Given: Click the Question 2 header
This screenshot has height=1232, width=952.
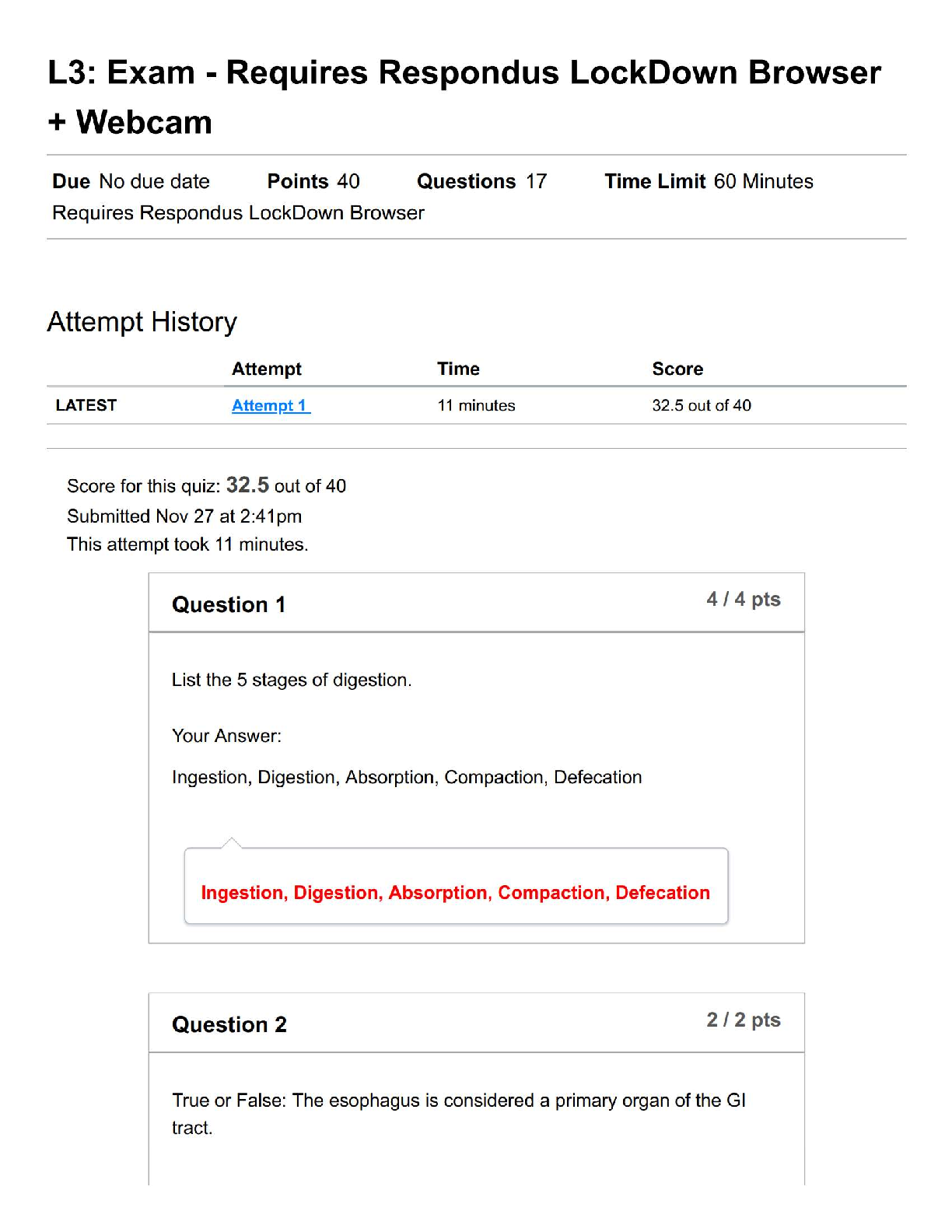Looking at the screenshot, I should (229, 1024).
